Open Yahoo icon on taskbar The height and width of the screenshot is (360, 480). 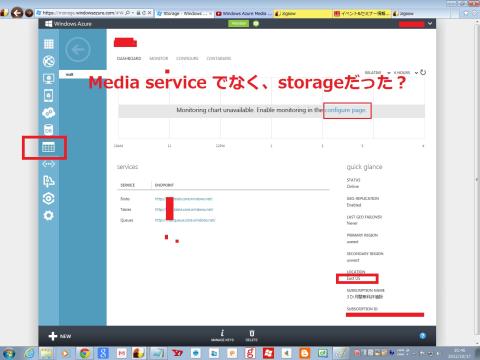177,353
